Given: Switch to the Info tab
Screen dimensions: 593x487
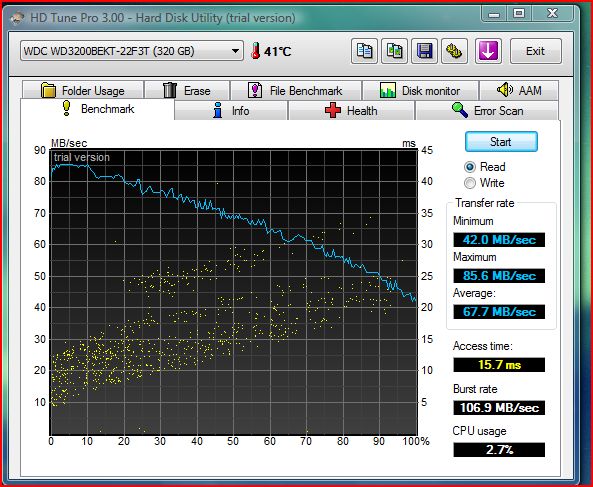Looking at the screenshot, I should [x=231, y=110].
